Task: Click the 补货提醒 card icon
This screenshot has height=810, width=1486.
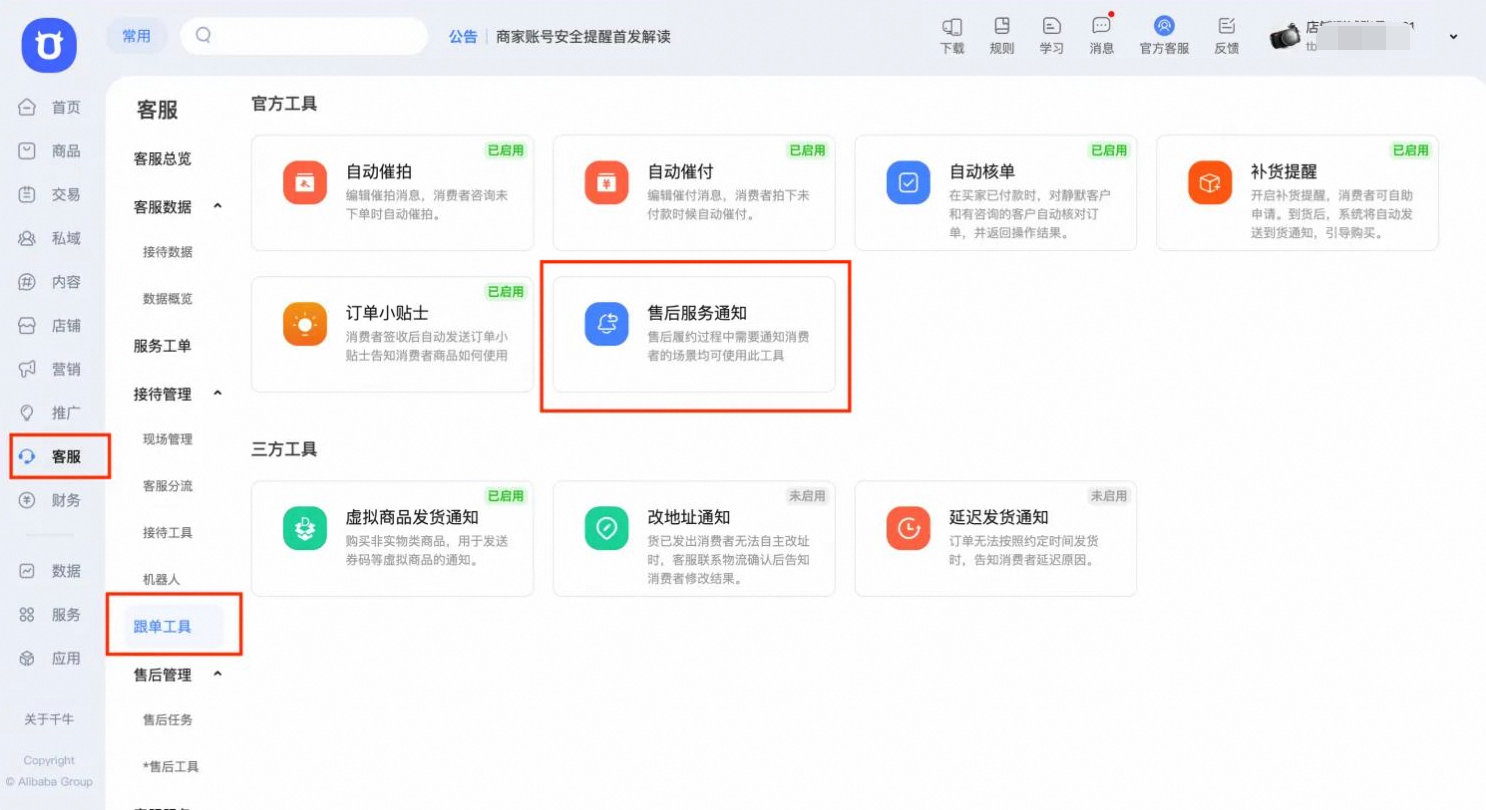Action: pyautogui.click(x=1211, y=183)
